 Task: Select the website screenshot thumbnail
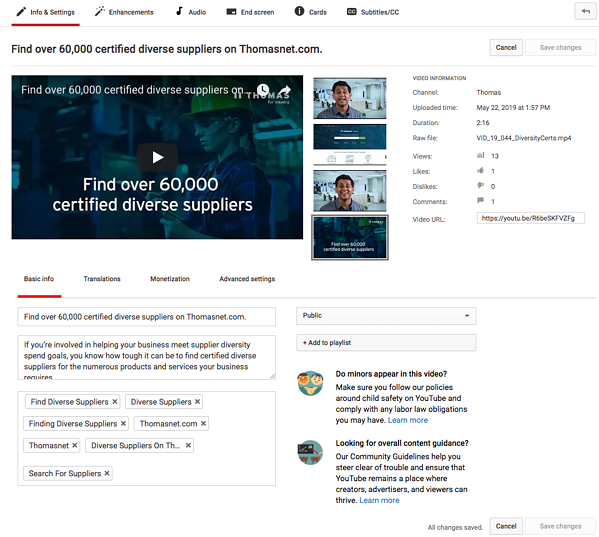[x=350, y=144]
